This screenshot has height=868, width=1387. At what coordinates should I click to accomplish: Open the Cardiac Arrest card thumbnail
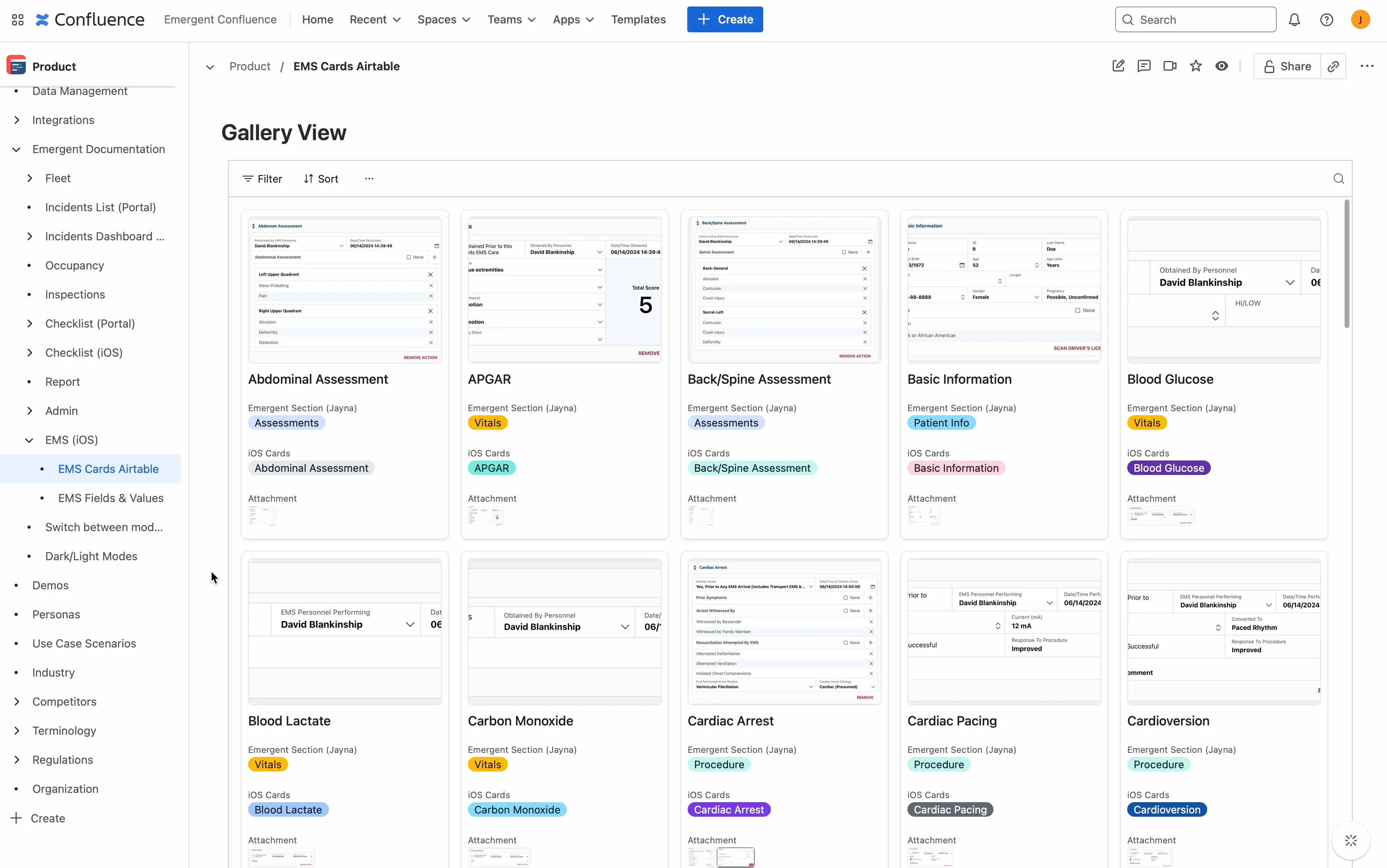pos(784,631)
